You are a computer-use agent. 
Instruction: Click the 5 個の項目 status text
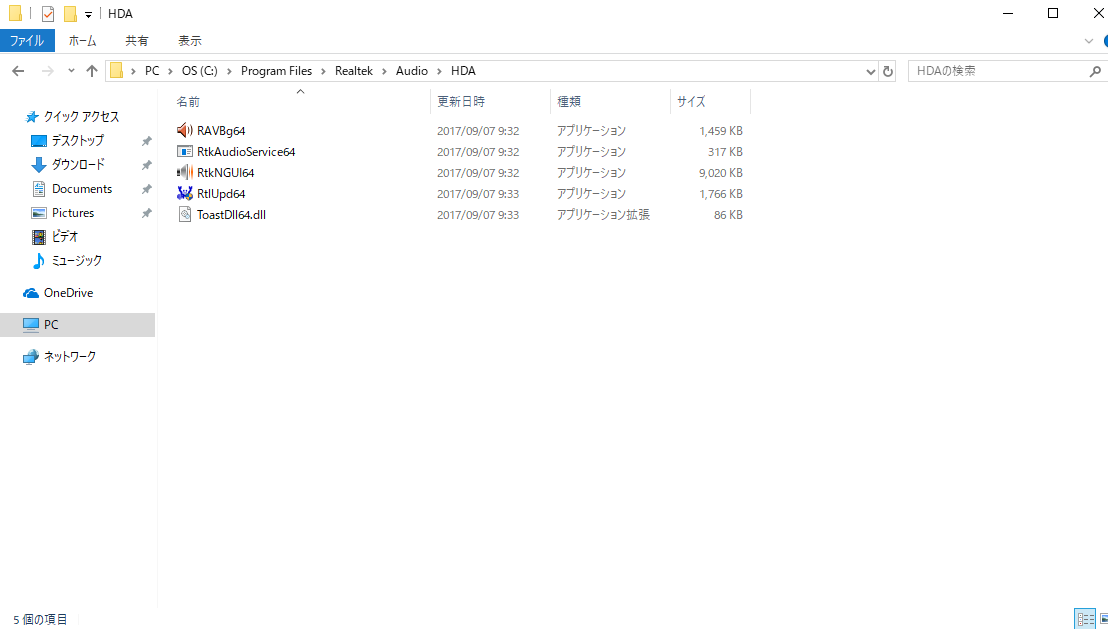40,620
